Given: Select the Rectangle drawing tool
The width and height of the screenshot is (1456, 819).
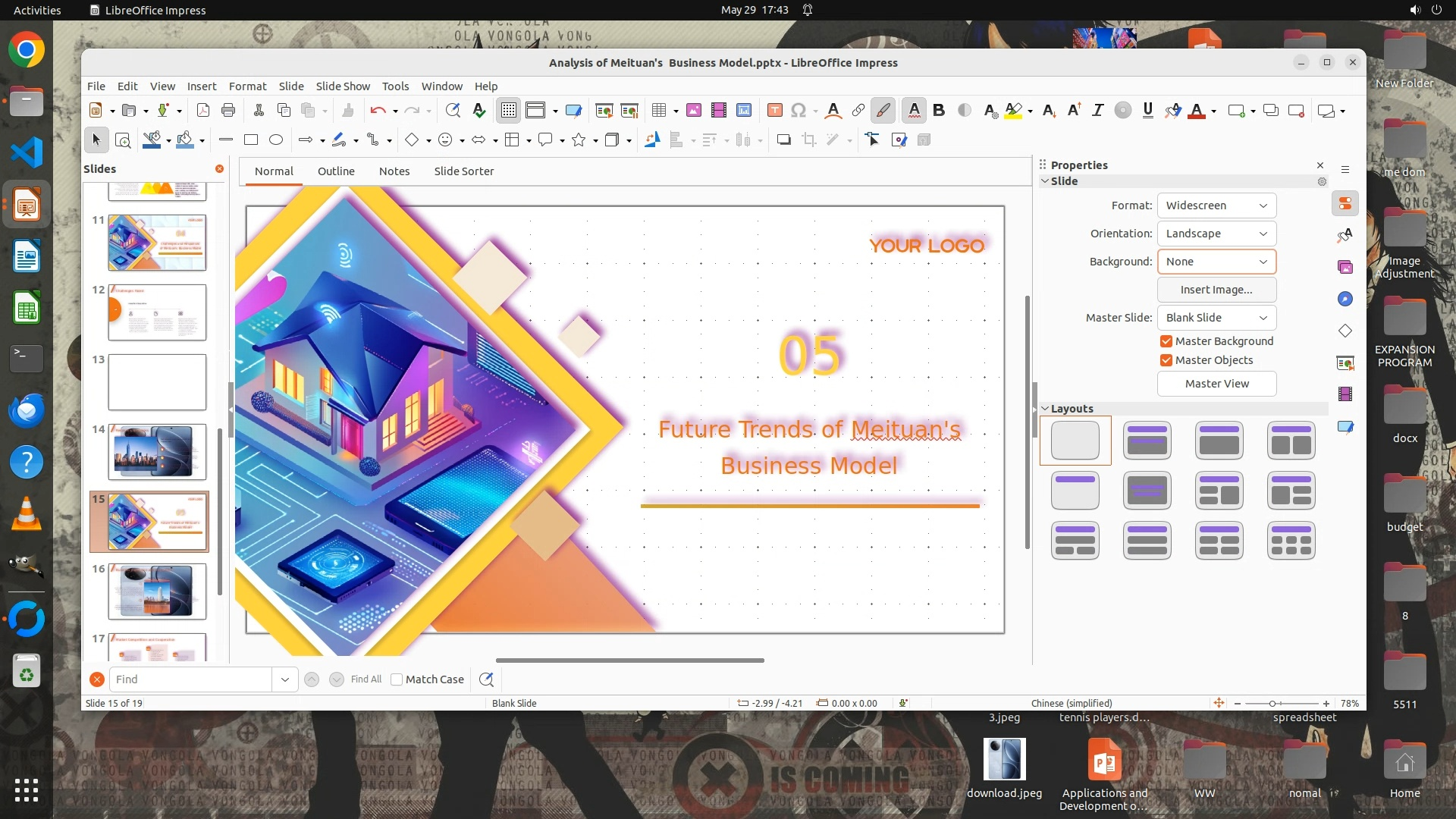Looking at the screenshot, I should pyautogui.click(x=251, y=140).
